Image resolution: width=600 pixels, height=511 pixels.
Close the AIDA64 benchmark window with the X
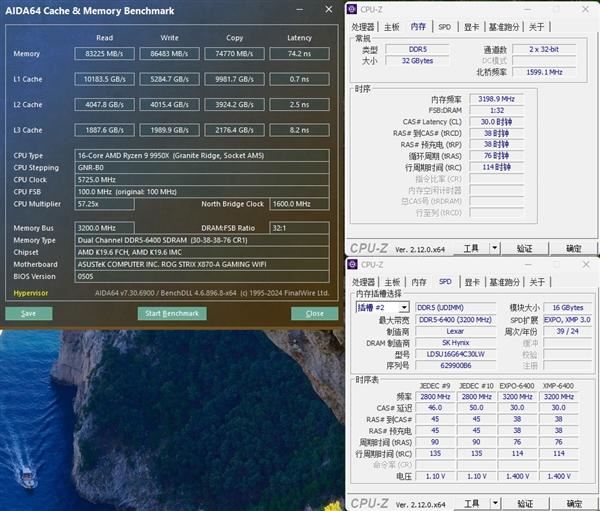(x=330, y=9)
